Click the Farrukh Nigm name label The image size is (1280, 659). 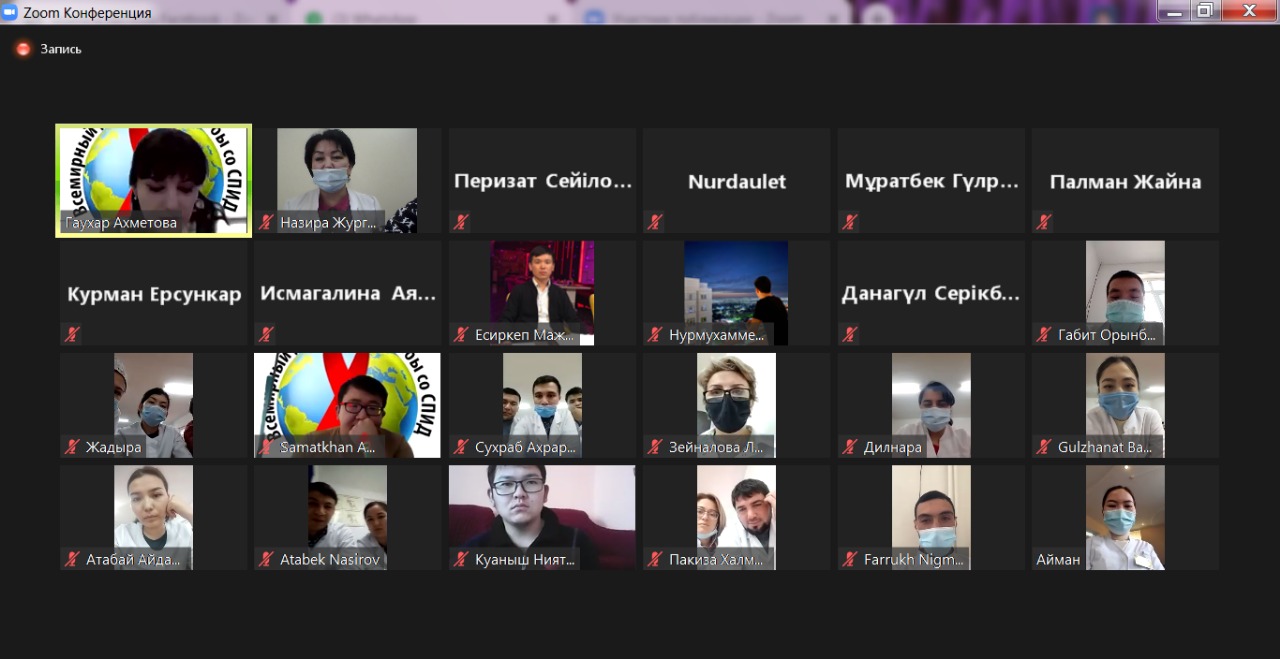coord(913,560)
